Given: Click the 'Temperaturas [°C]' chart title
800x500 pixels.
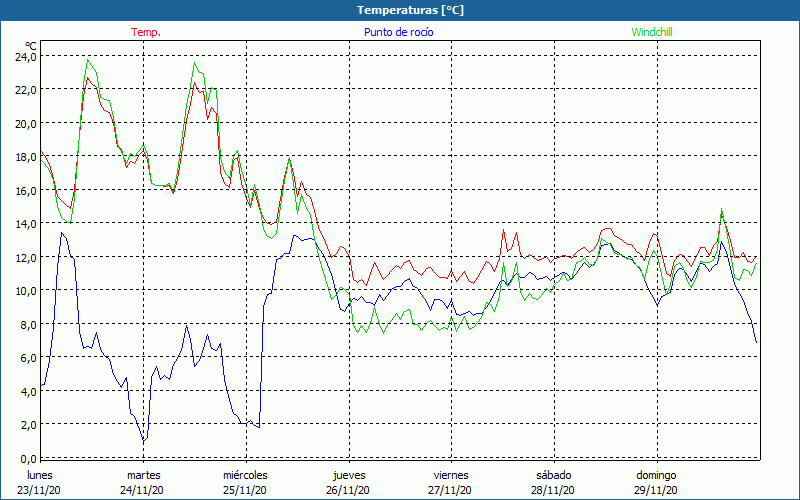Looking at the screenshot, I should point(410,10).
